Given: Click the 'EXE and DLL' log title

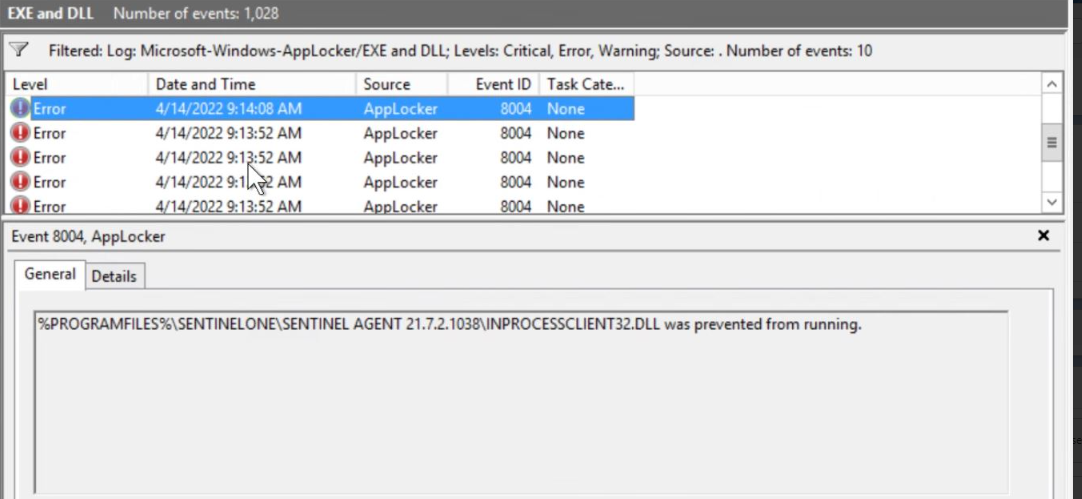Looking at the screenshot, I should tap(51, 14).
